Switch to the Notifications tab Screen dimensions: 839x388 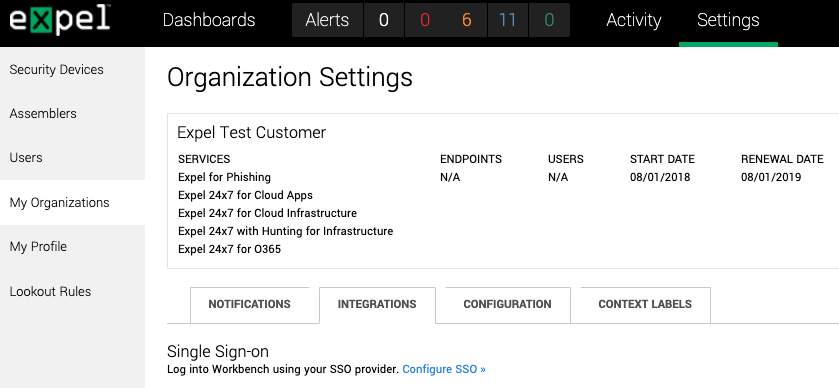(x=249, y=305)
